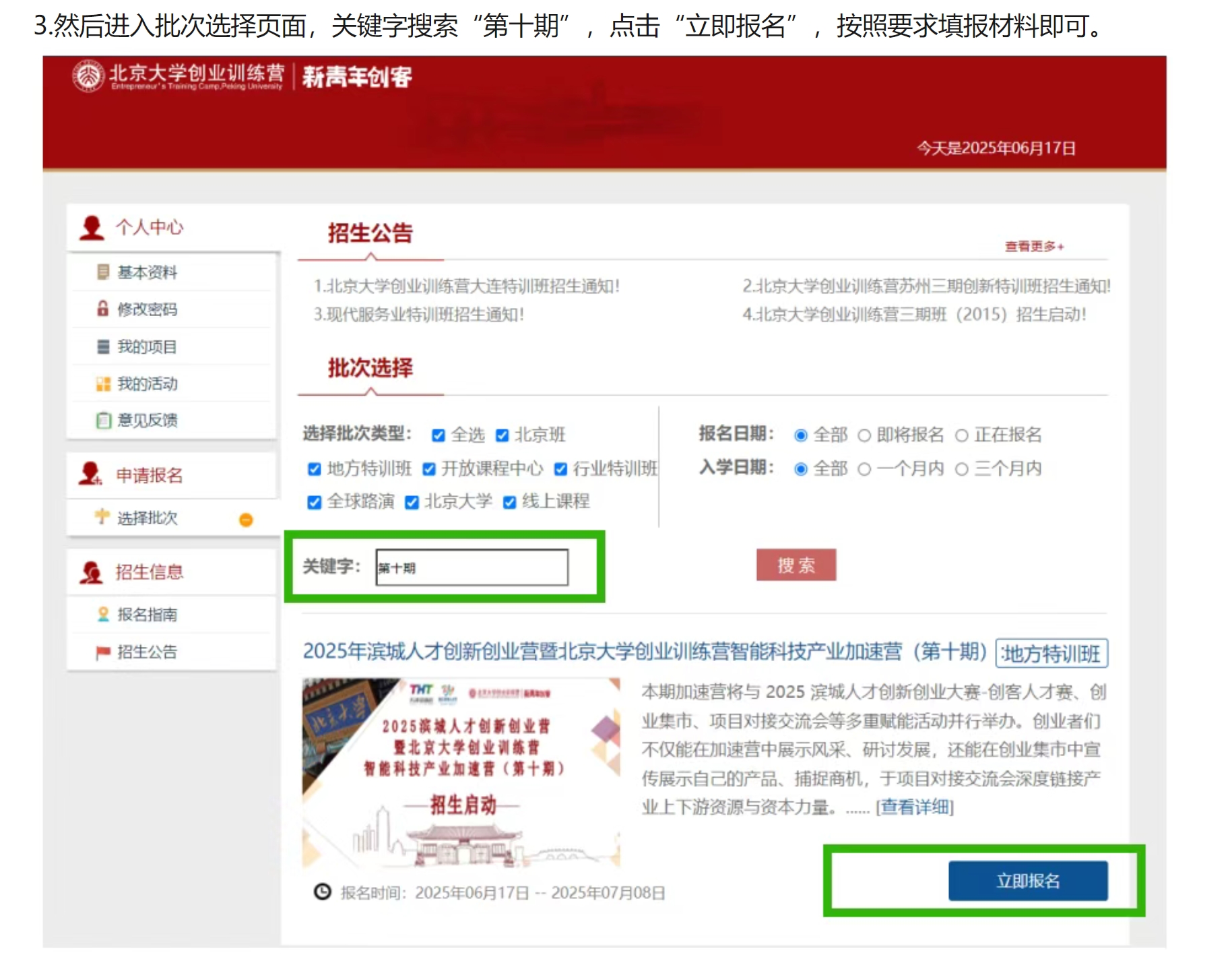Screen dimensions: 1232x961
Task: Click the blue 立即报名 button
Action: point(1028,881)
